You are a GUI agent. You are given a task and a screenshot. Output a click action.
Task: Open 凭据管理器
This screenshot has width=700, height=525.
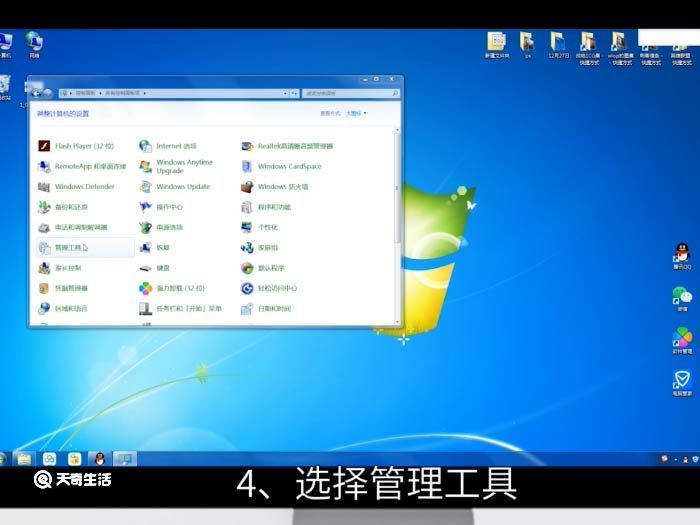coord(63,288)
